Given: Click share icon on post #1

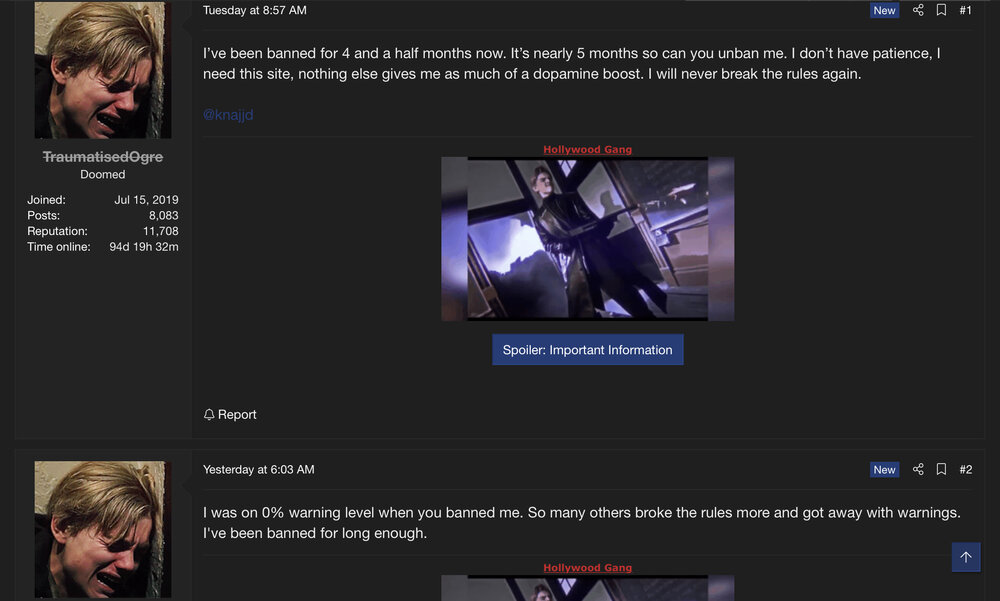Looking at the screenshot, I should pos(918,10).
